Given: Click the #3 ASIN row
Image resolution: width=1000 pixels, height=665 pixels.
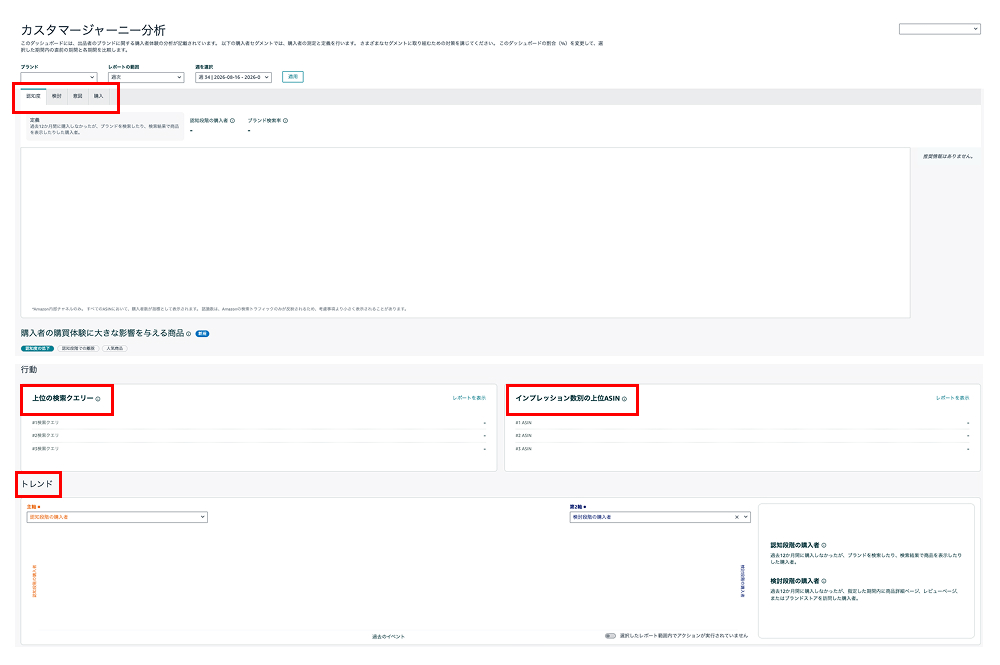Looking at the screenshot, I should click(742, 449).
